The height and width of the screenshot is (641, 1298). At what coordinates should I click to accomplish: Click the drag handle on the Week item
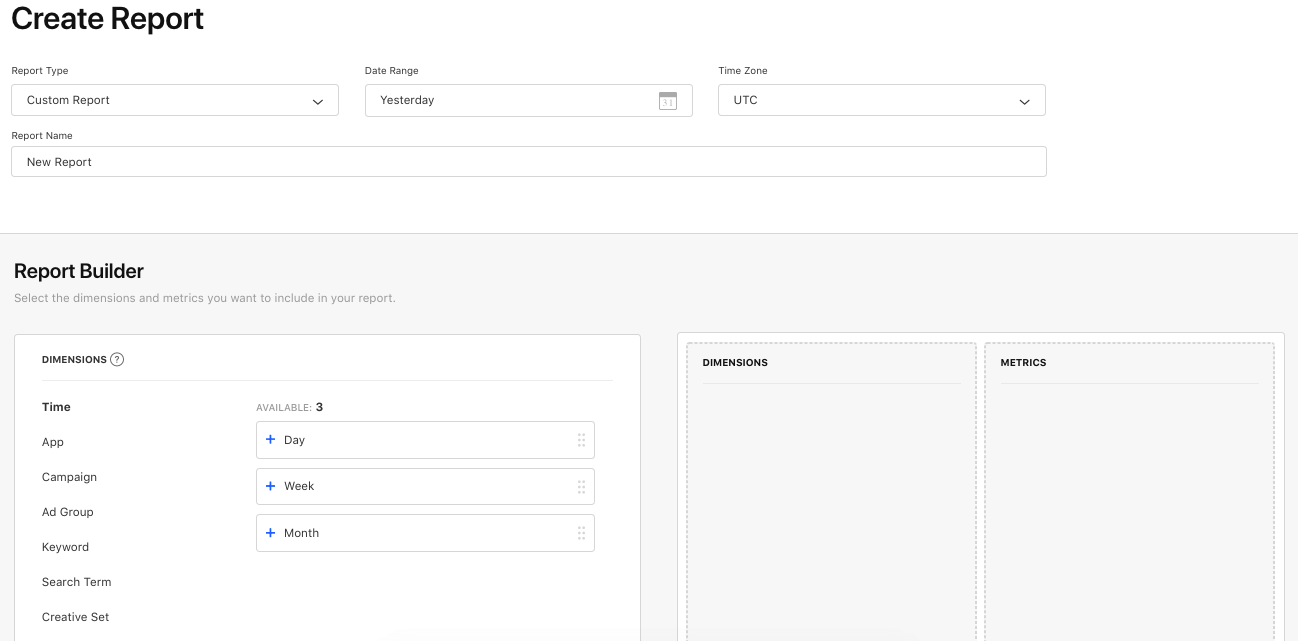581,486
